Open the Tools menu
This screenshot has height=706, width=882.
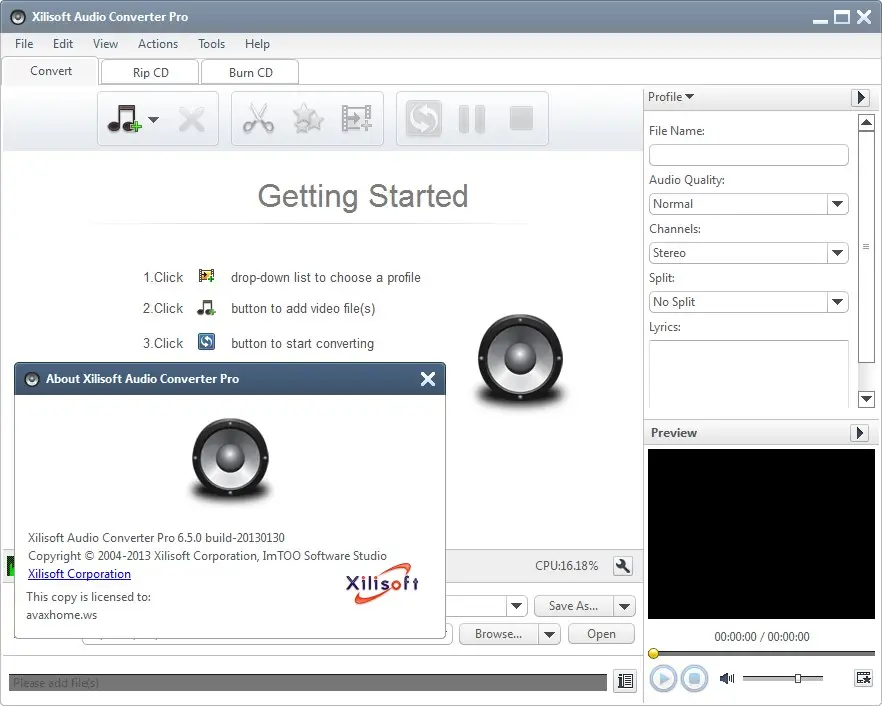click(212, 44)
